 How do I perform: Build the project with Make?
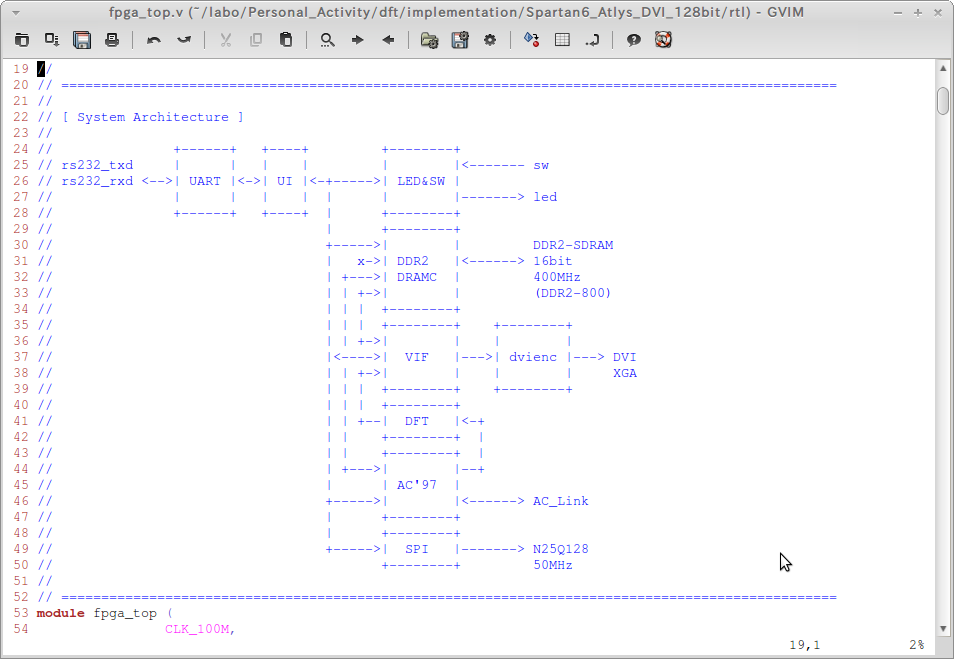pyautogui.click(x=530, y=40)
